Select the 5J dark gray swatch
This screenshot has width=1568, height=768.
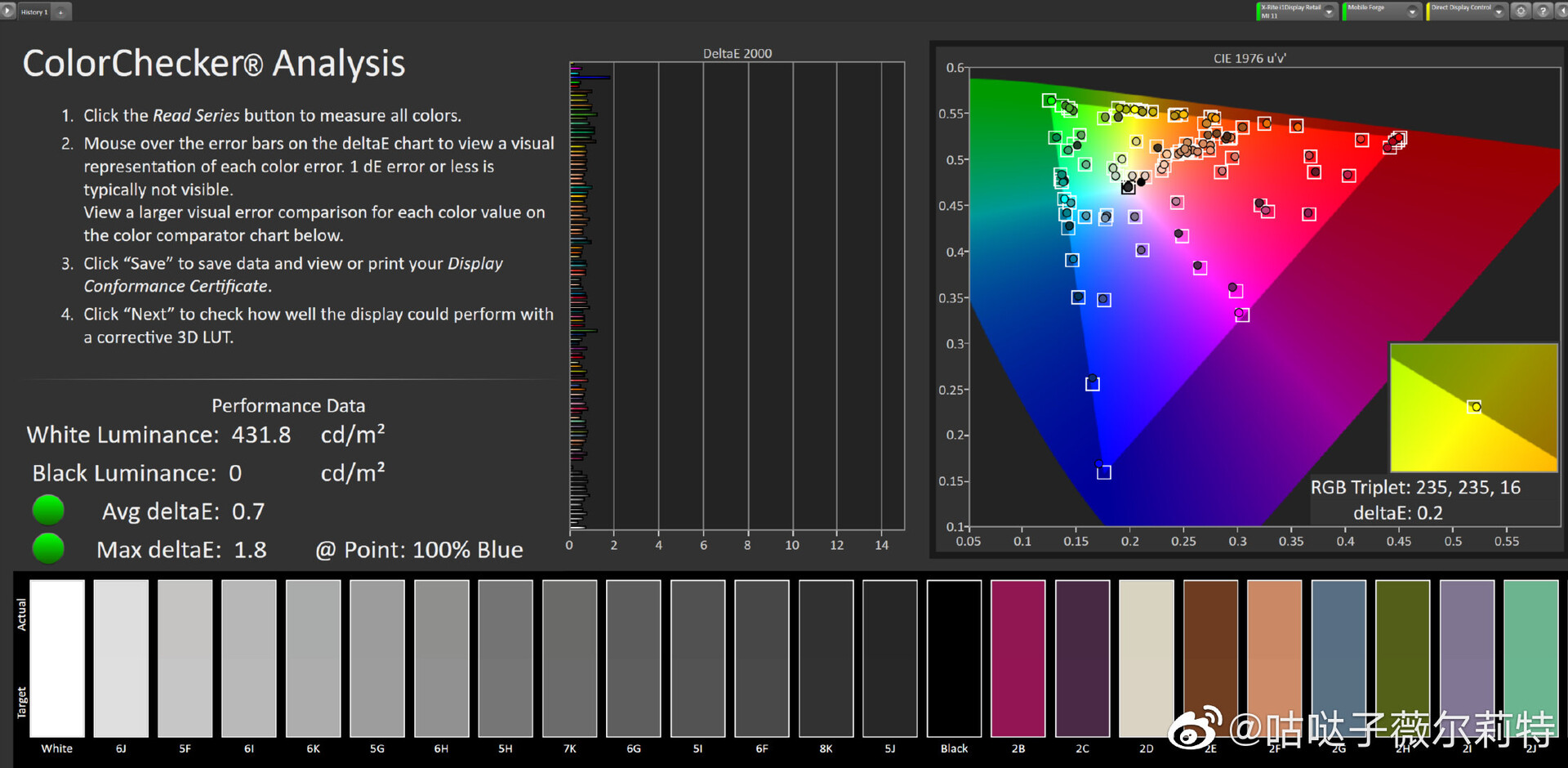(x=890, y=659)
